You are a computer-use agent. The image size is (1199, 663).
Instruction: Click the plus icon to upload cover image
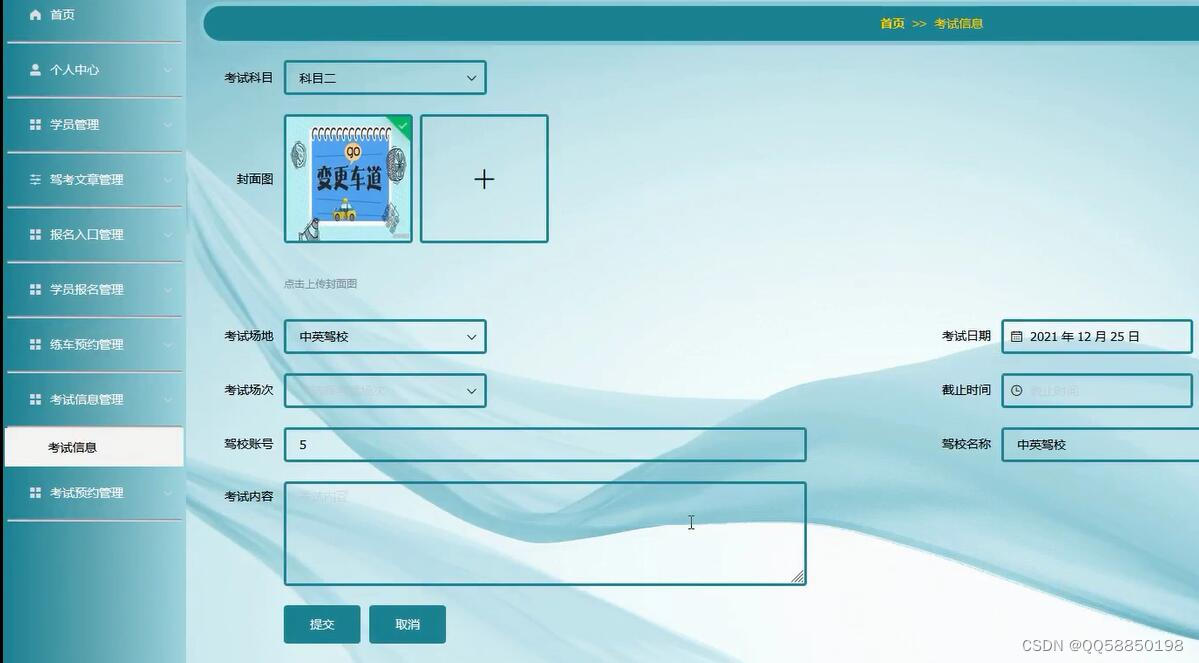[x=484, y=178]
